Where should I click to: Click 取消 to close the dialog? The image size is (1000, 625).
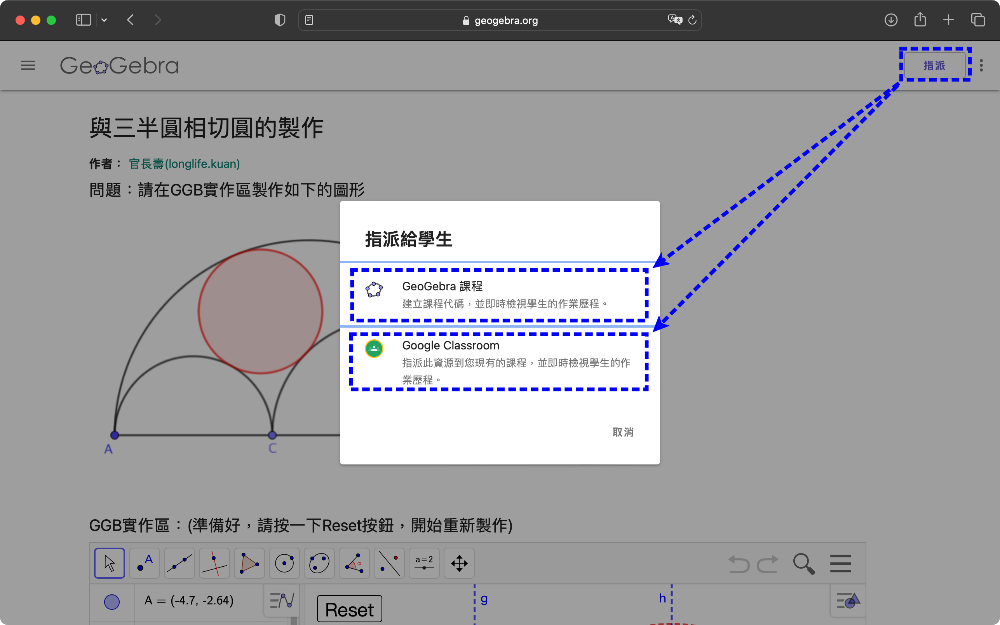[622, 432]
